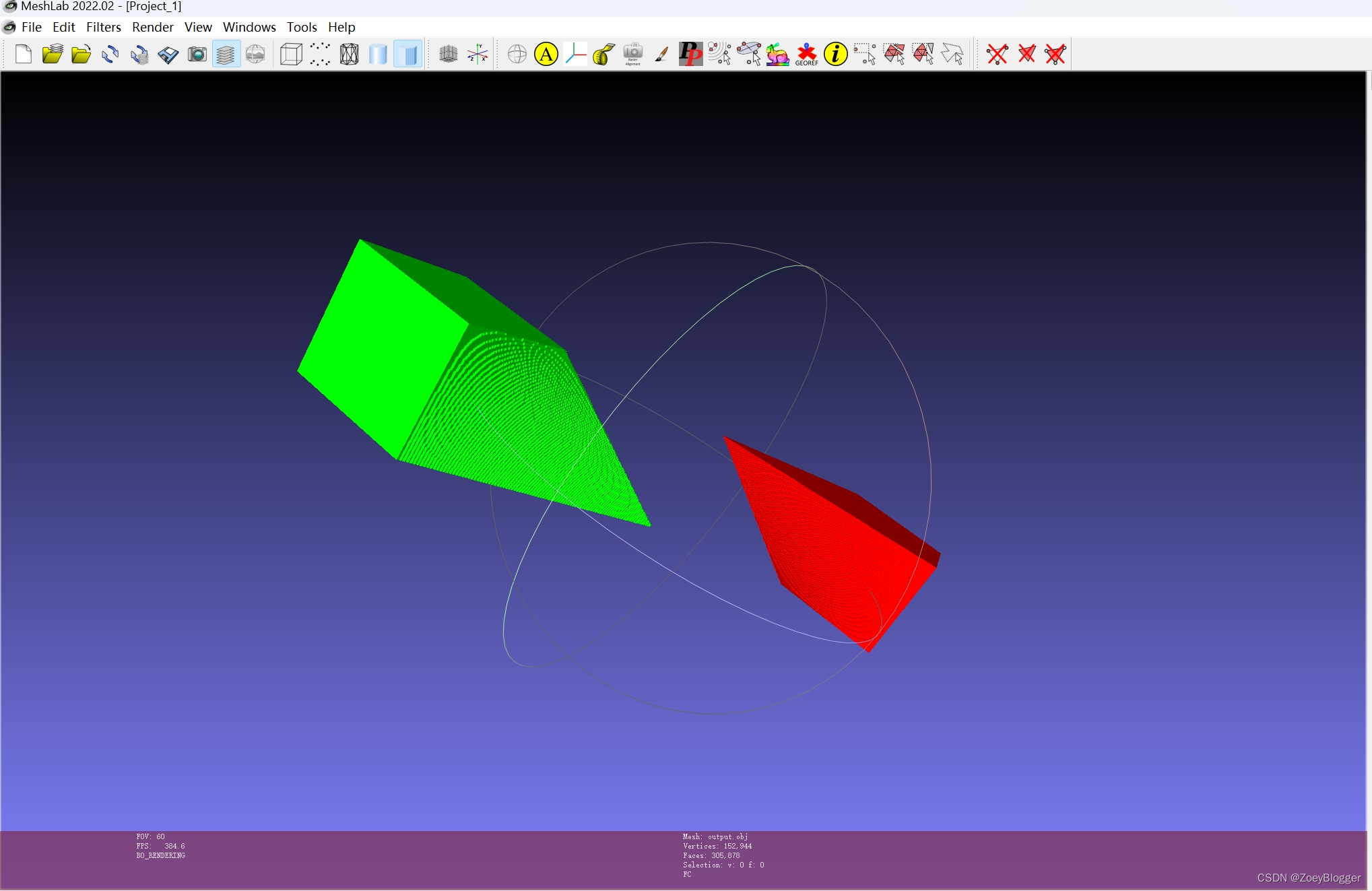Toggle the Show Layer Dialog button
1372x891 pixels.
pos(226,54)
